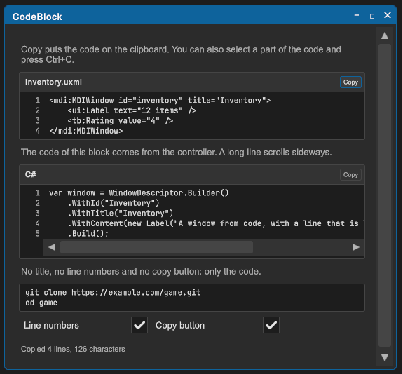Image resolution: width=402 pixels, height=374 pixels.
Task: Click the var window WindowDescriptor line
Action: tap(139, 193)
